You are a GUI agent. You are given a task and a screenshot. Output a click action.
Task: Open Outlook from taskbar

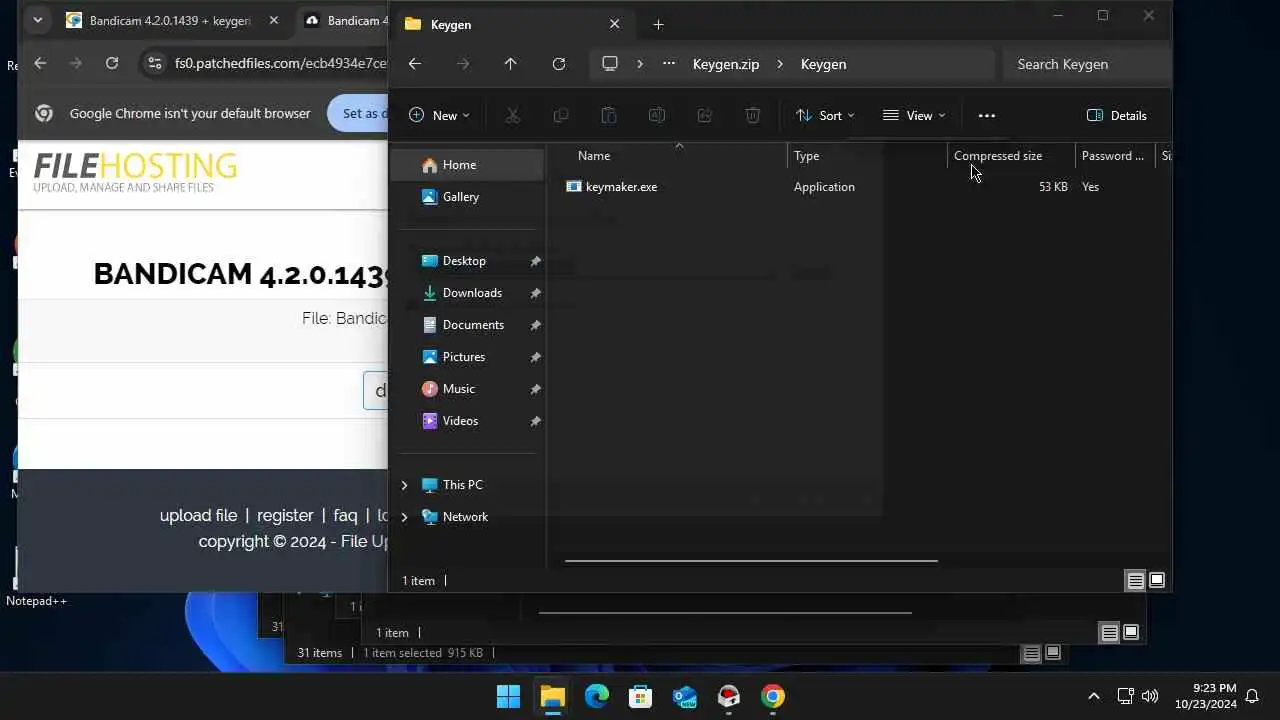coord(685,697)
